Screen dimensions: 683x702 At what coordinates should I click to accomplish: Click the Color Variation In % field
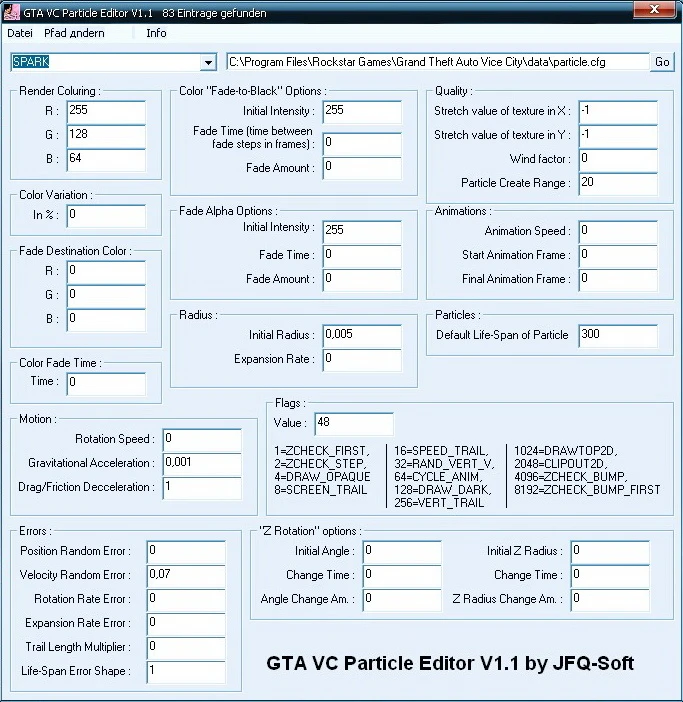[x=106, y=216]
